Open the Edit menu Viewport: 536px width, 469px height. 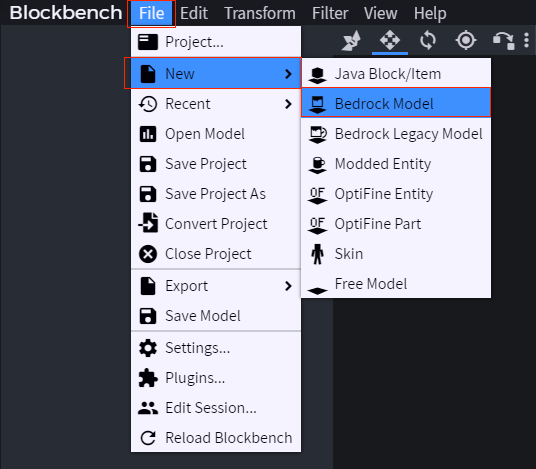194,14
